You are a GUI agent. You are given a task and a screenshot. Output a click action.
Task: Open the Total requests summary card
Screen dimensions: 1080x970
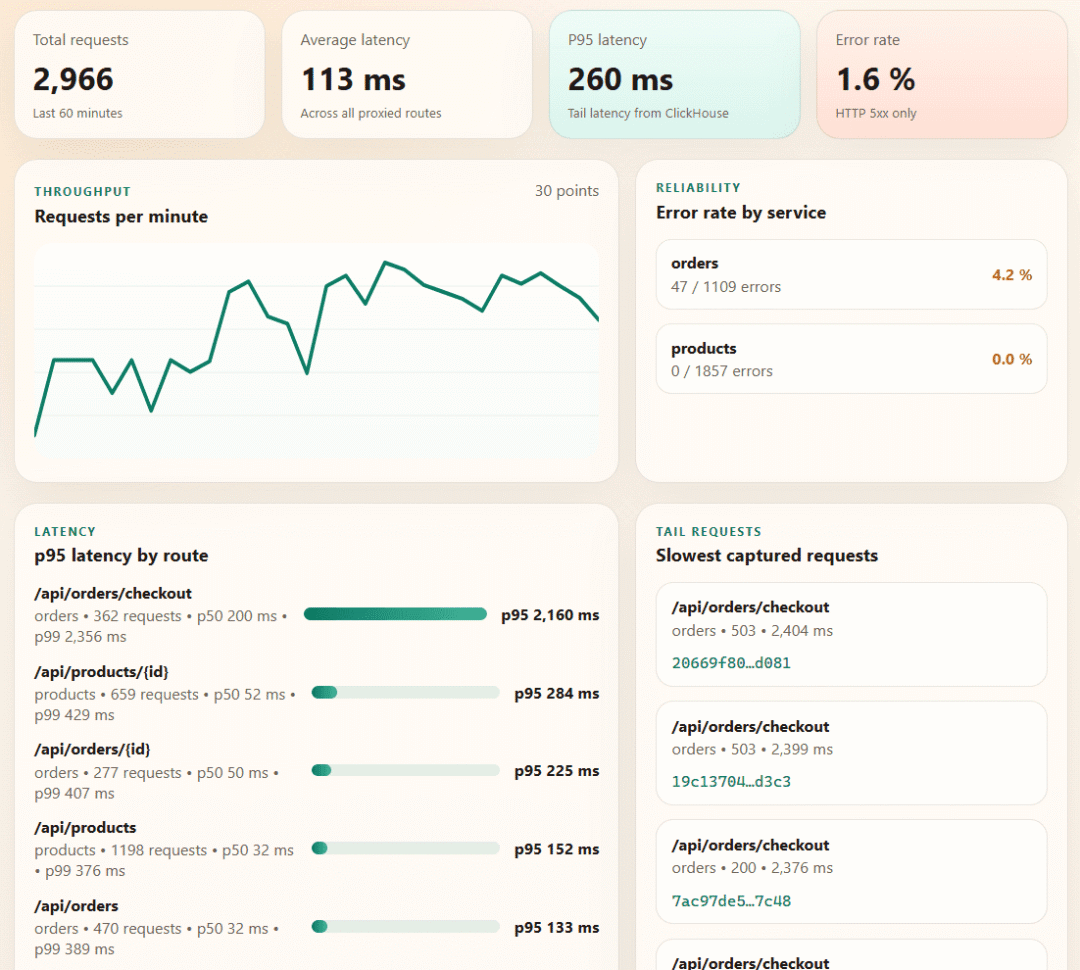click(140, 74)
